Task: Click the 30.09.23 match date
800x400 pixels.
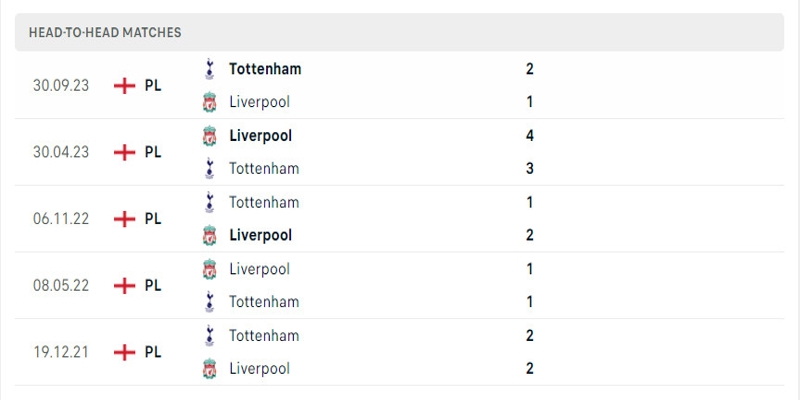Action: (60, 86)
